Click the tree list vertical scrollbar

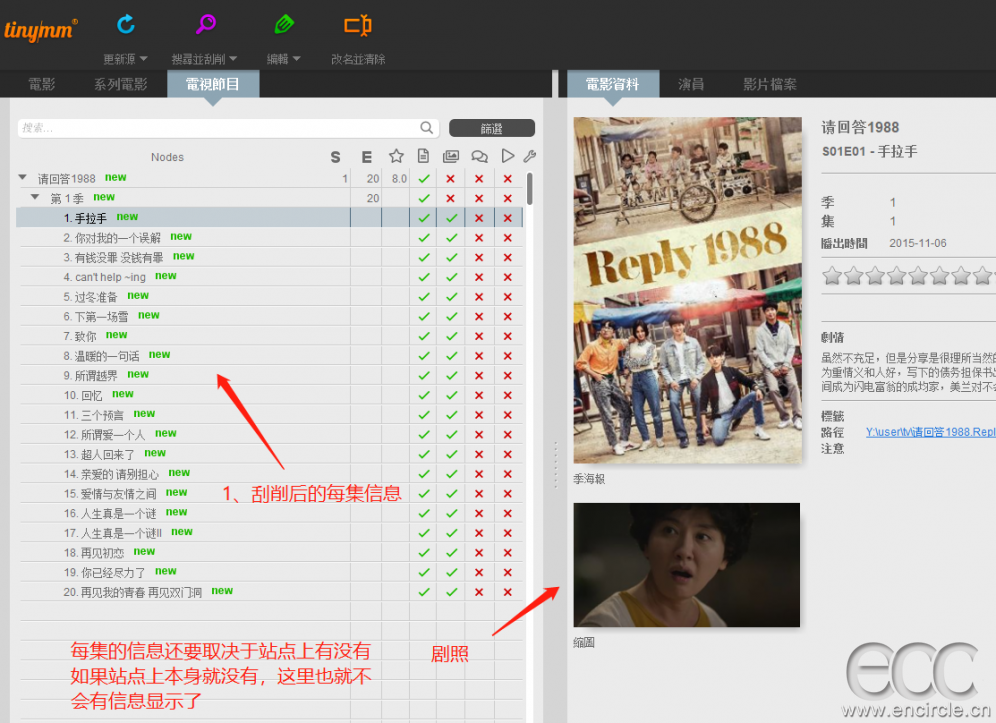[530, 189]
